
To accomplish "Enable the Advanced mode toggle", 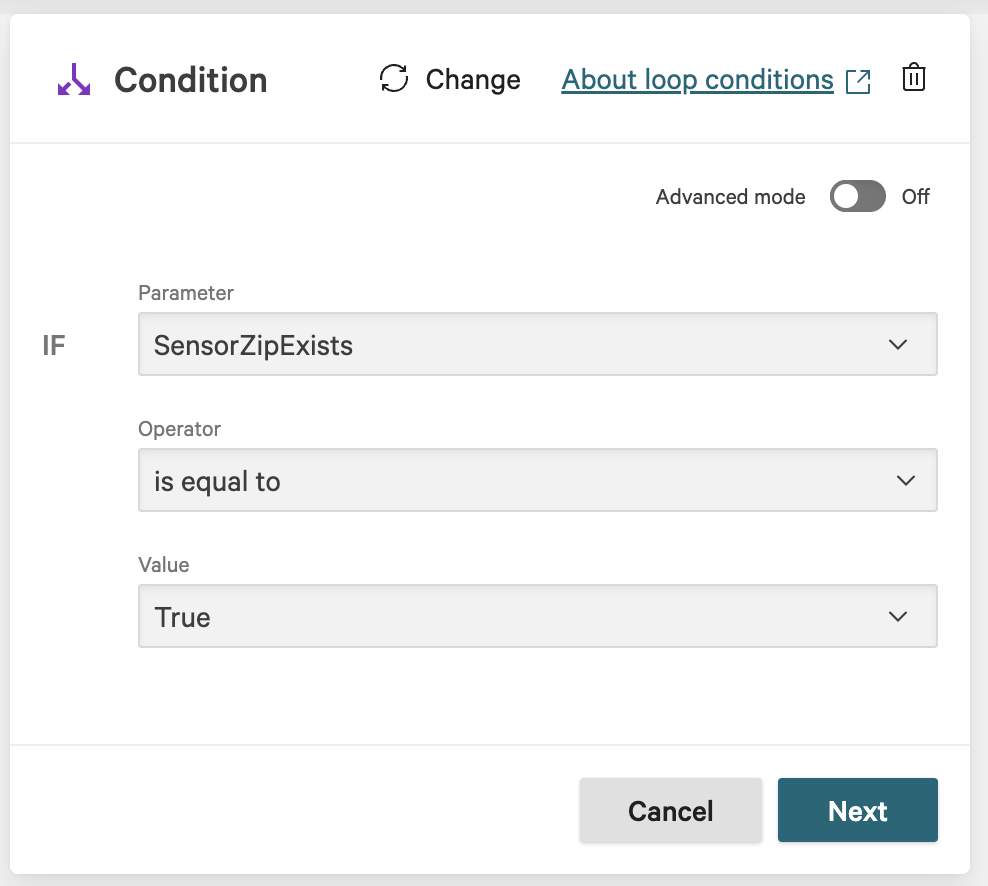I will (x=857, y=197).
